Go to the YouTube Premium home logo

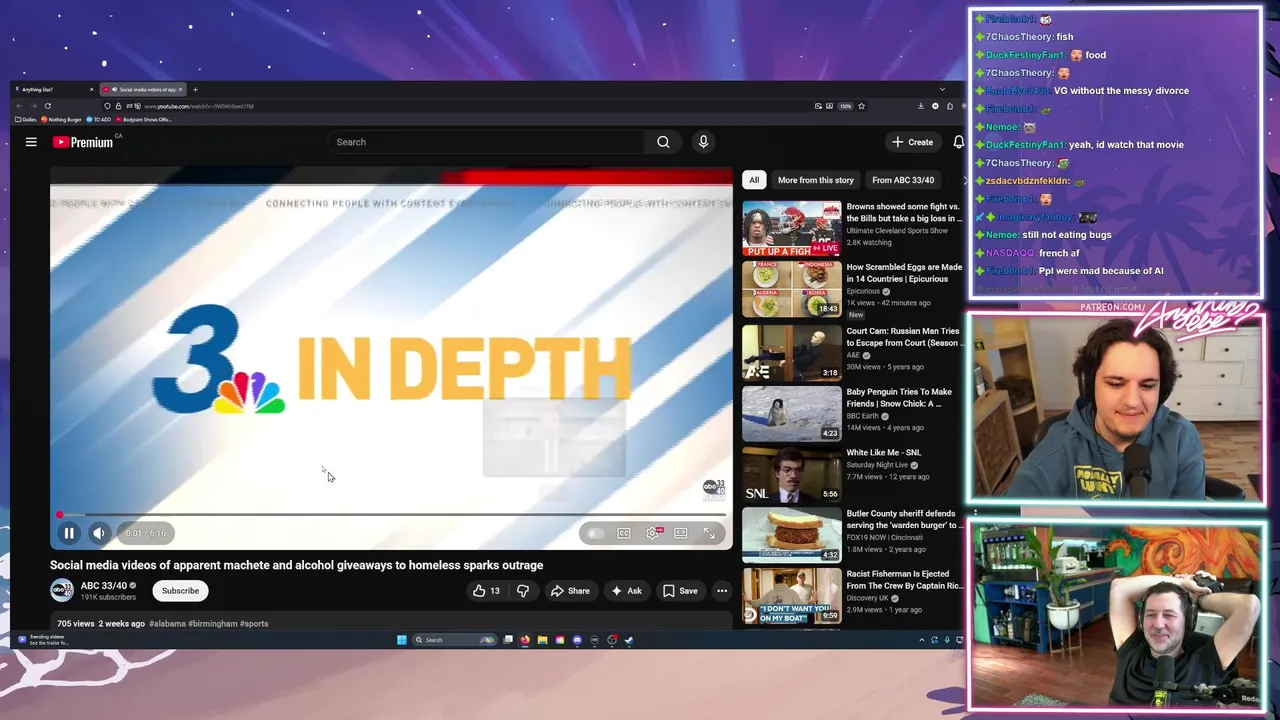tap(83, 142)
